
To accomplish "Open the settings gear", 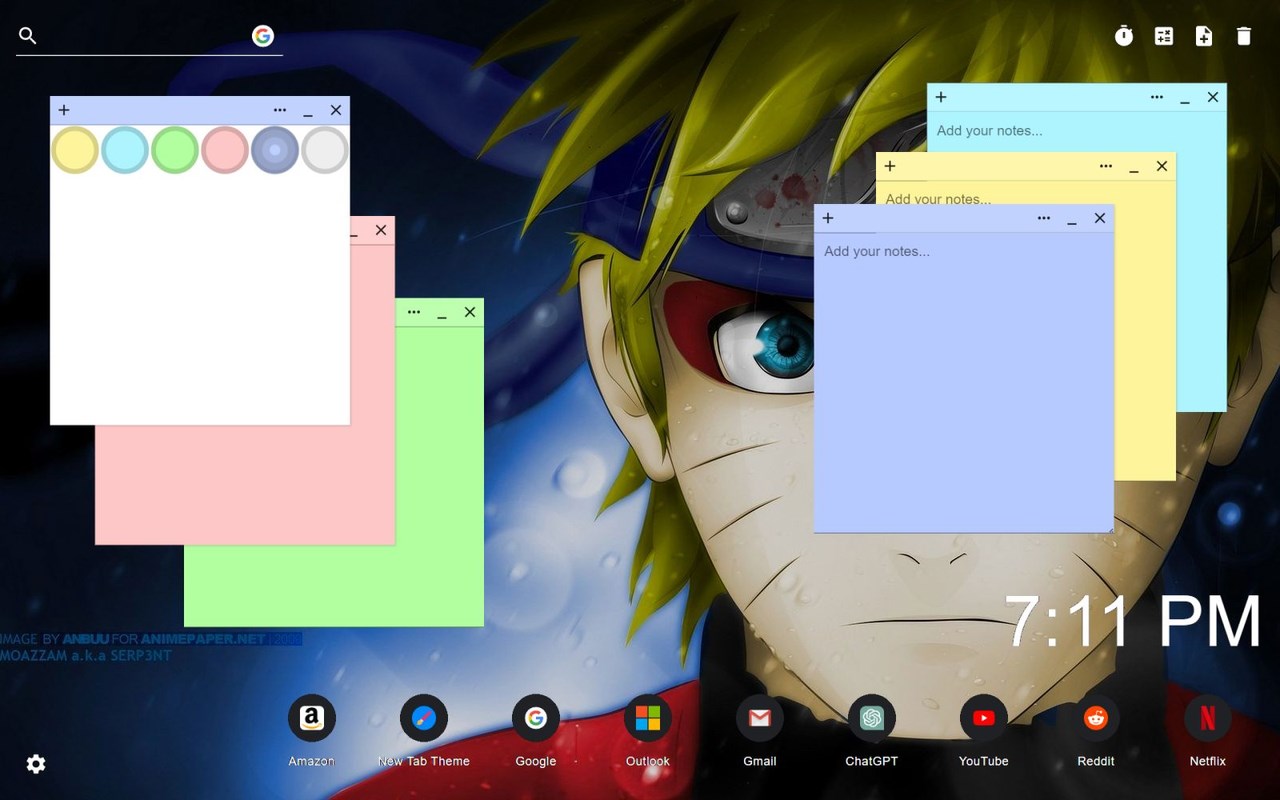I will pyautogui.click(x=36, y=764).
